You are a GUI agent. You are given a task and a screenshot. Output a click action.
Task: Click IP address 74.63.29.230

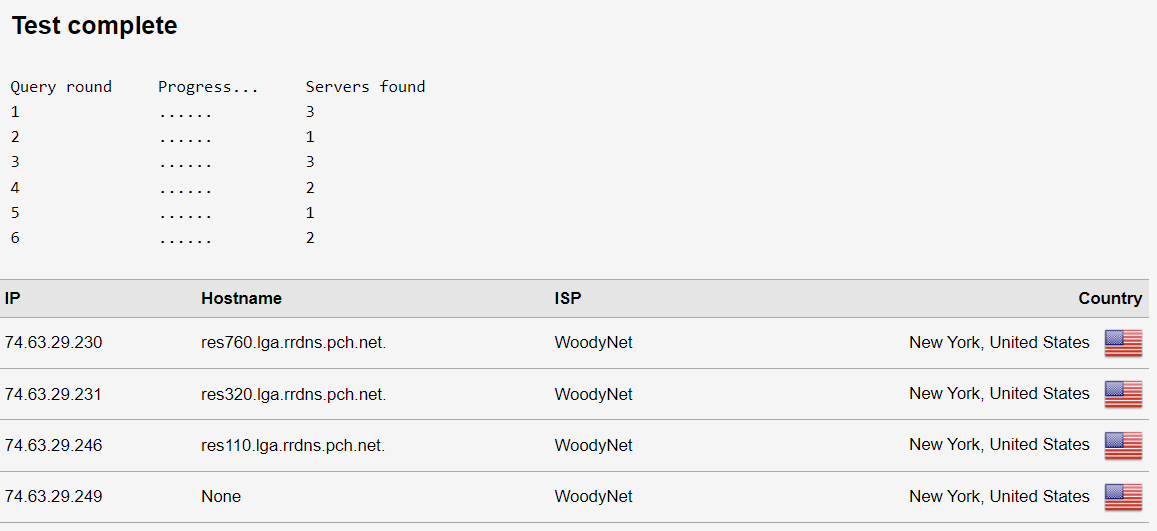coord(53,343)
